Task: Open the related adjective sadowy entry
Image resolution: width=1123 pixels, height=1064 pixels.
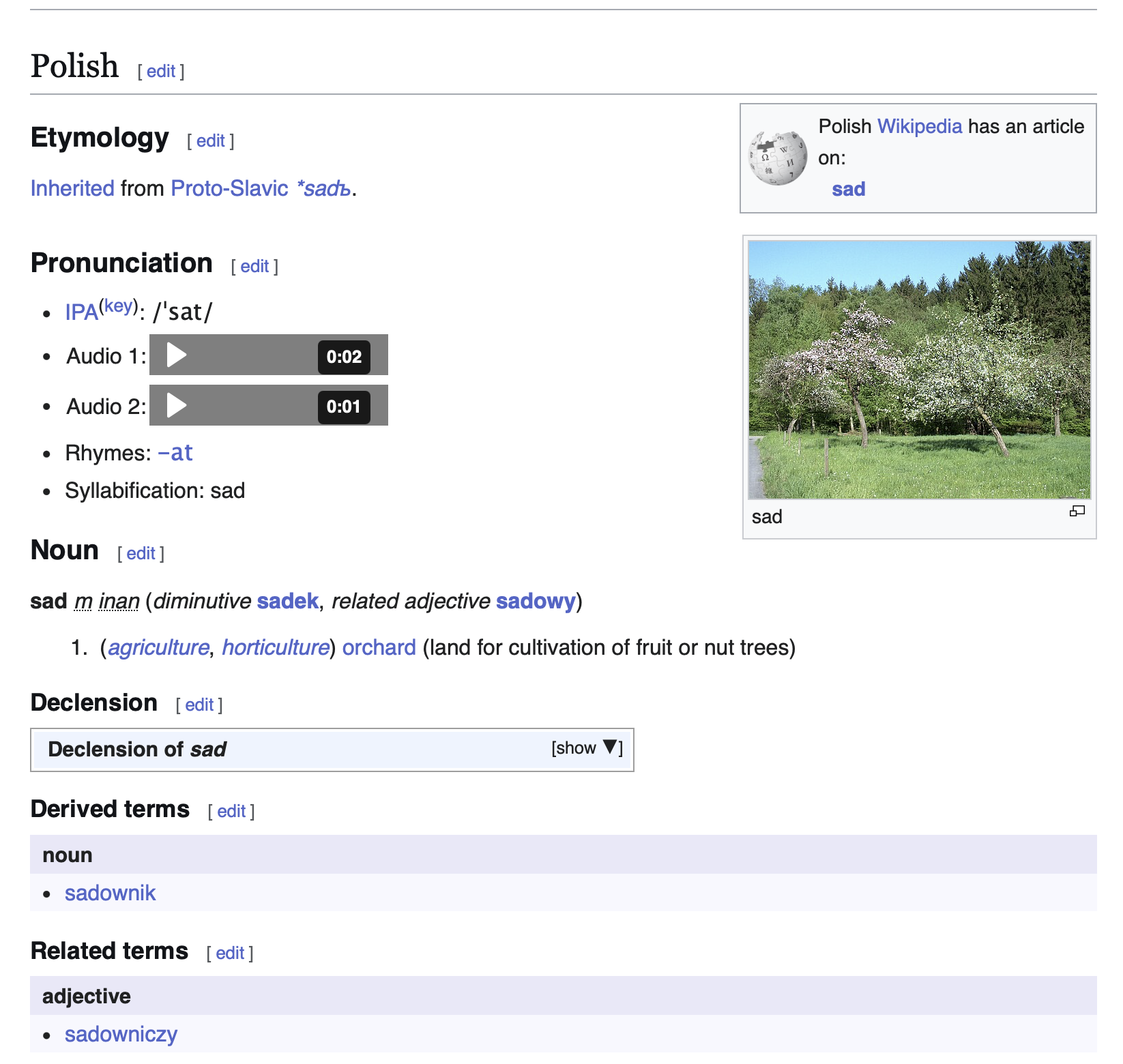Action: [536, 601]
